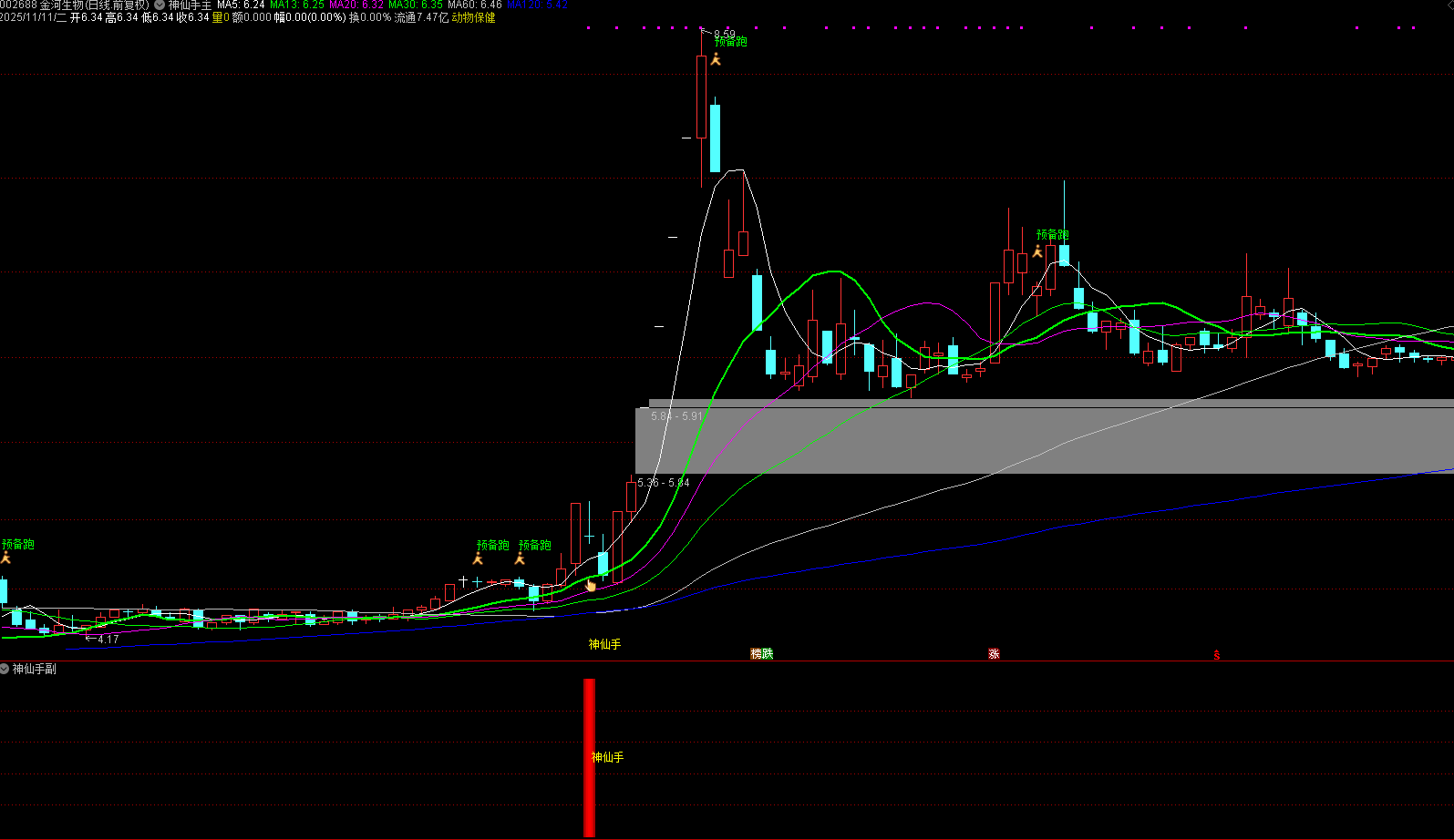Select the MA30: 6.35 label
The width and height of the screenshot is (1454, 840).
click(x=416, y=5)
